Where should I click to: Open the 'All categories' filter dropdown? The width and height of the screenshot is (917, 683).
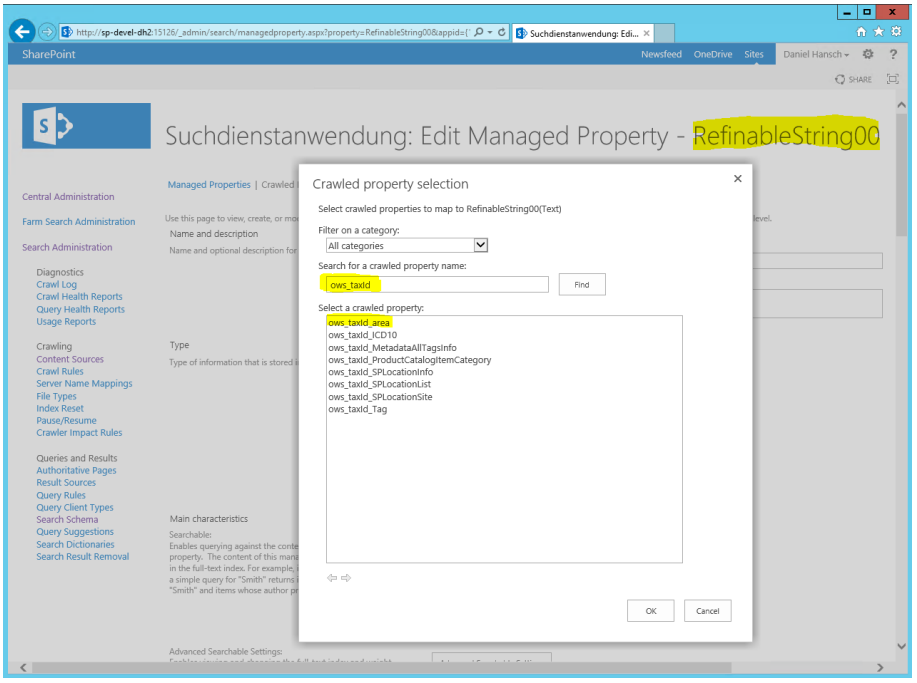(x=479, y=245)
